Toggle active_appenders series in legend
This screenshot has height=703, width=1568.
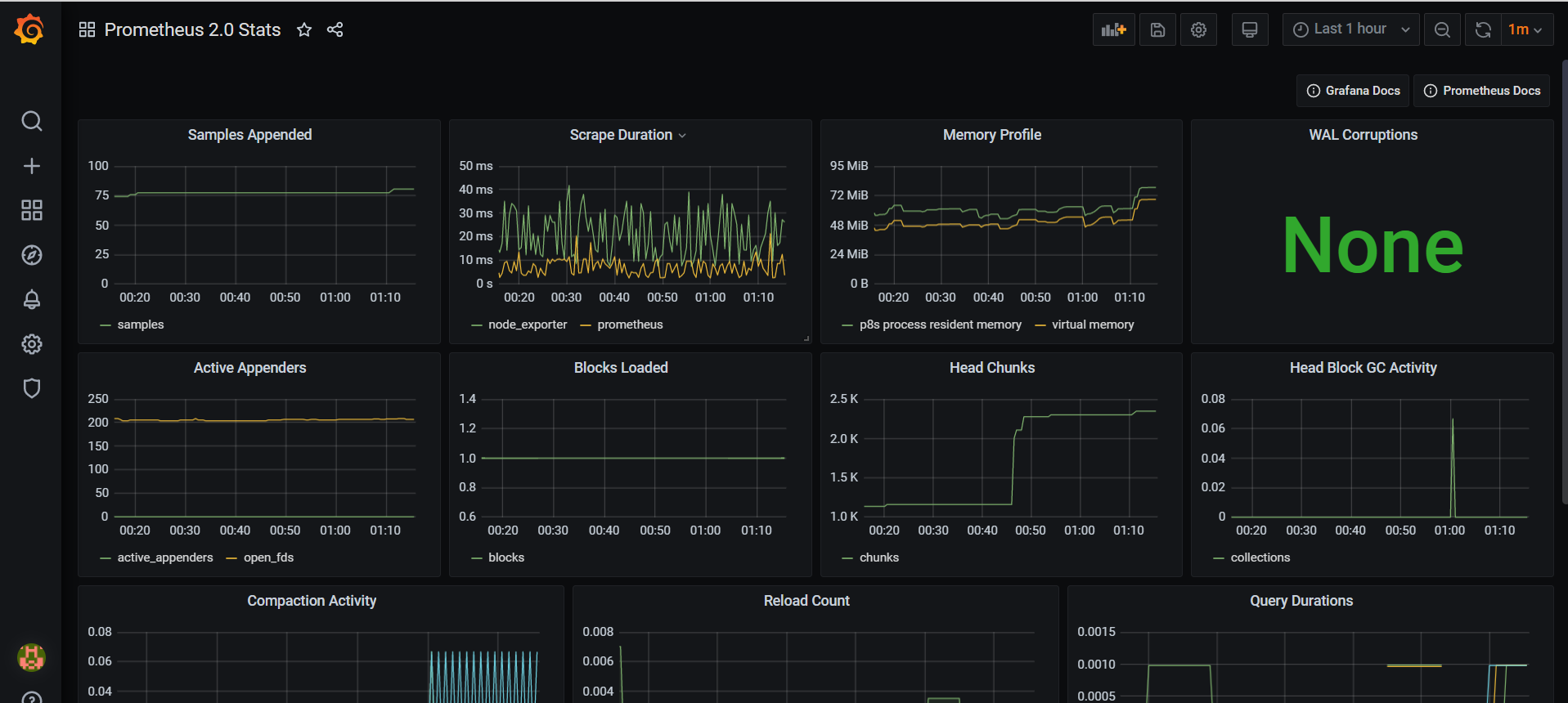[164, 557]
